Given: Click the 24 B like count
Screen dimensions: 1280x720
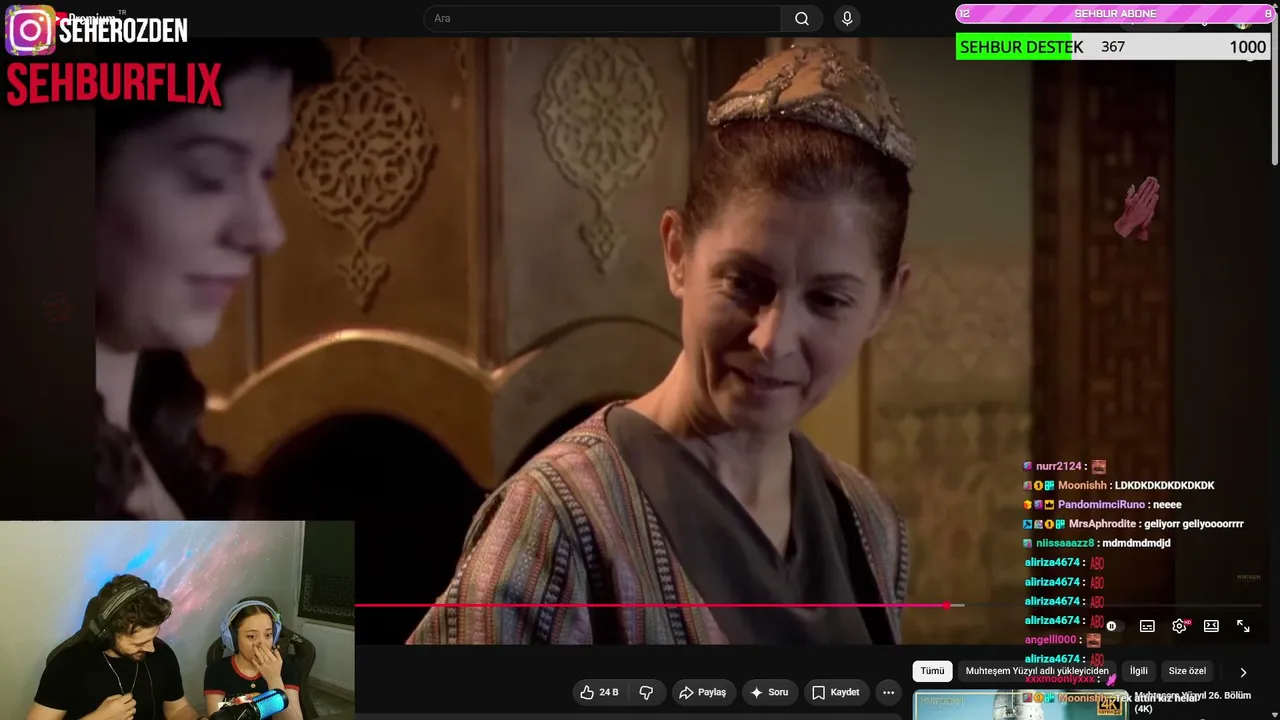Looking at the screenshot, I should (609, 692).
